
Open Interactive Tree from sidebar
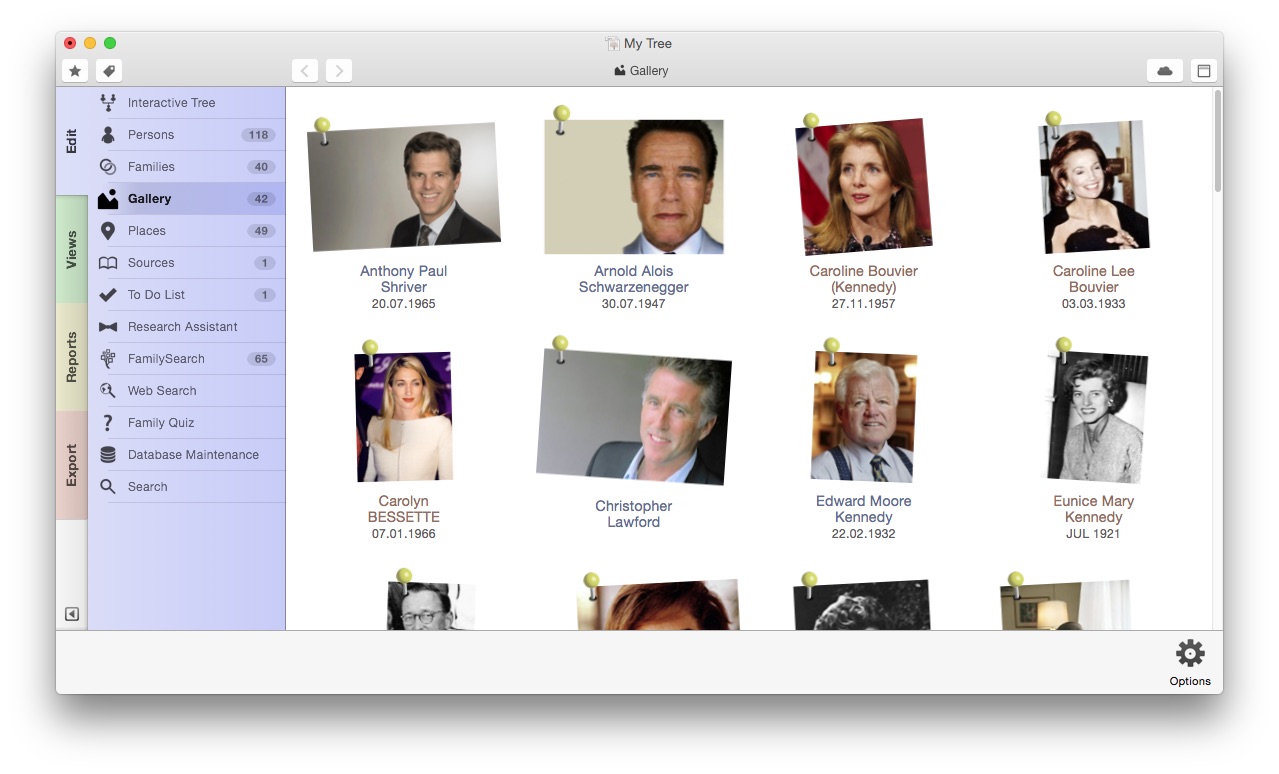click(x=171, y=102)
